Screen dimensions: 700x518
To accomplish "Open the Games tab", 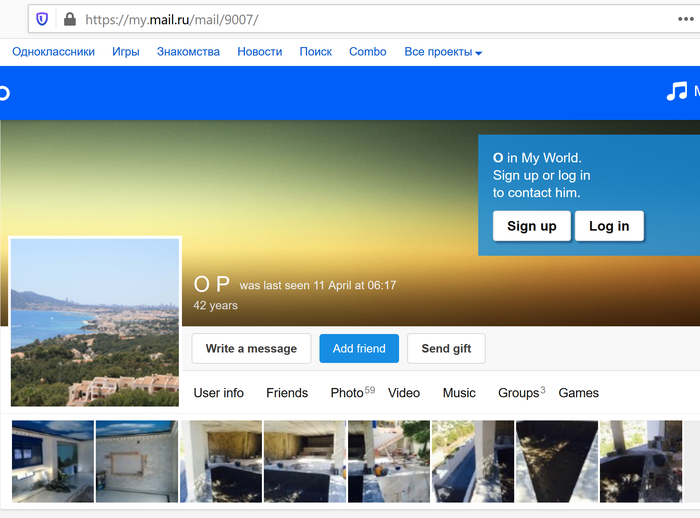I will point(579,393).
